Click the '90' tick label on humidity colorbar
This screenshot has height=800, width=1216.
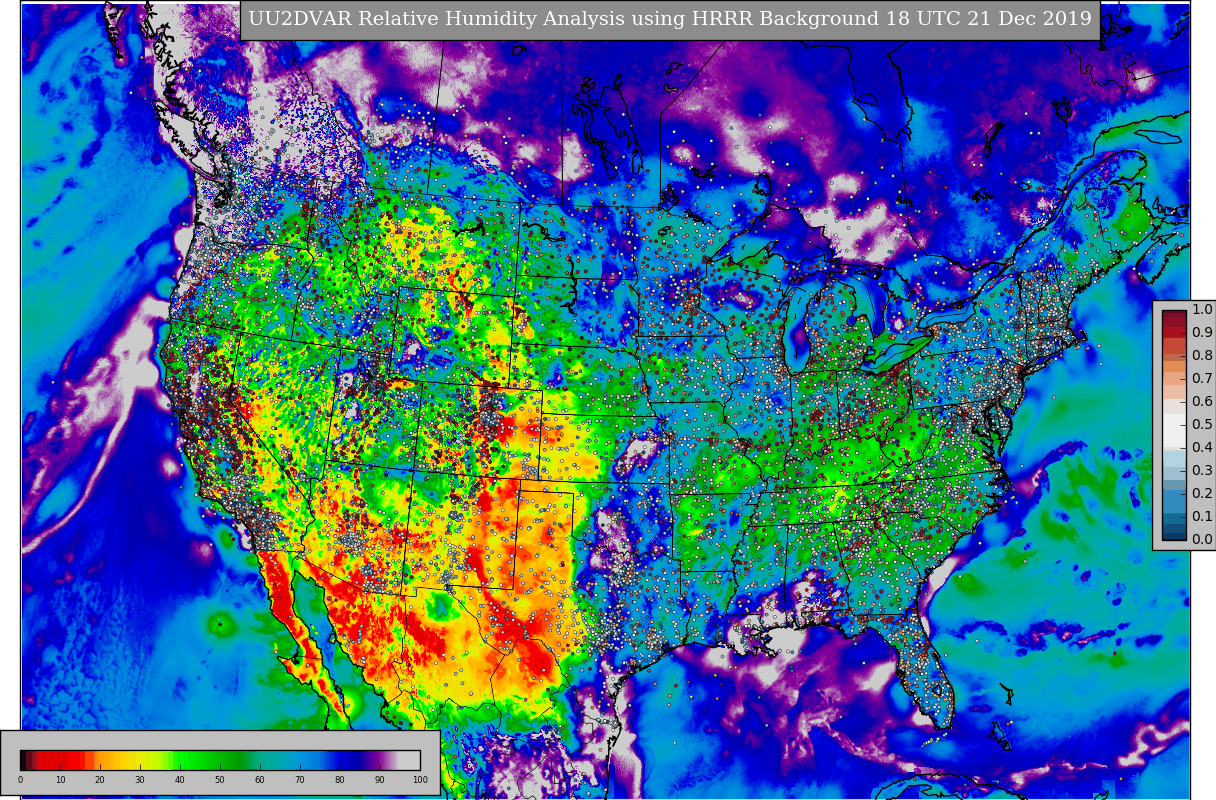pyautogui.click(x=380, y=780)
